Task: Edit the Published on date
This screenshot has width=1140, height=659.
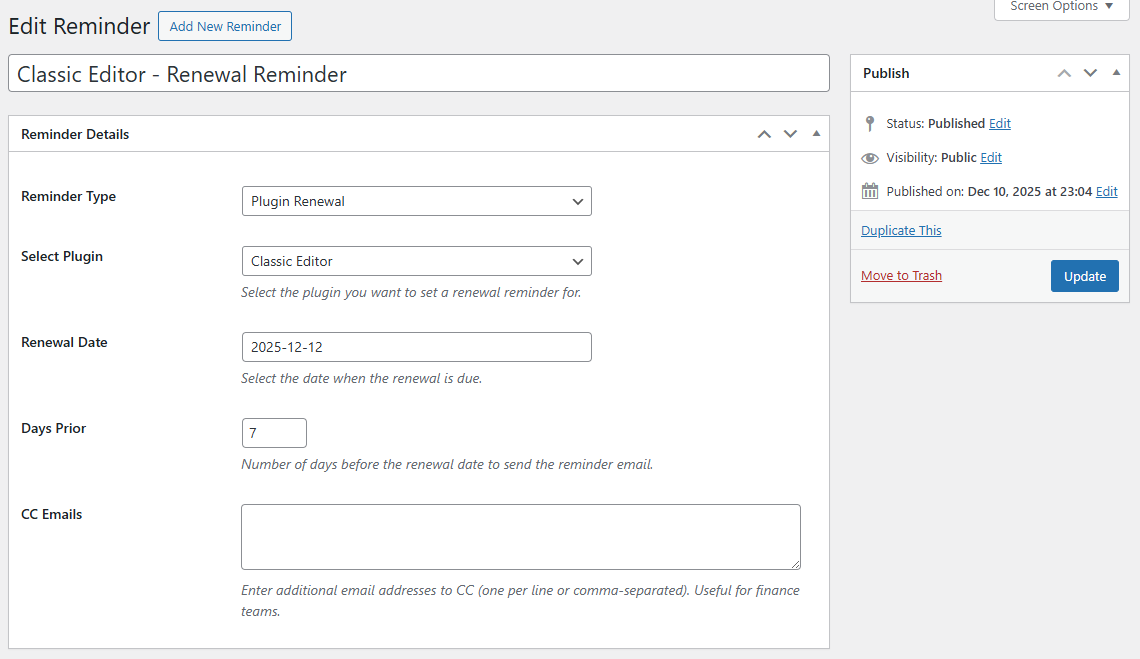Action: 1107,191
